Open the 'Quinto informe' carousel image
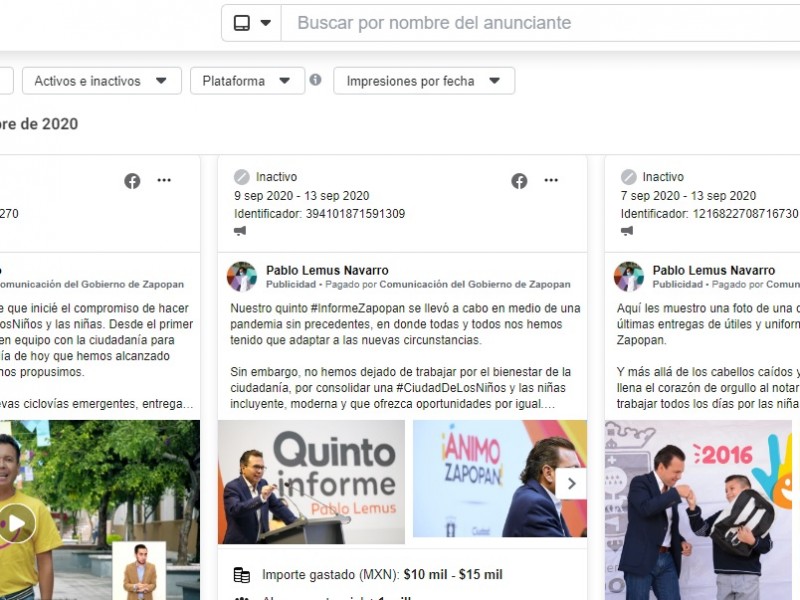 (x=311, y=482)
